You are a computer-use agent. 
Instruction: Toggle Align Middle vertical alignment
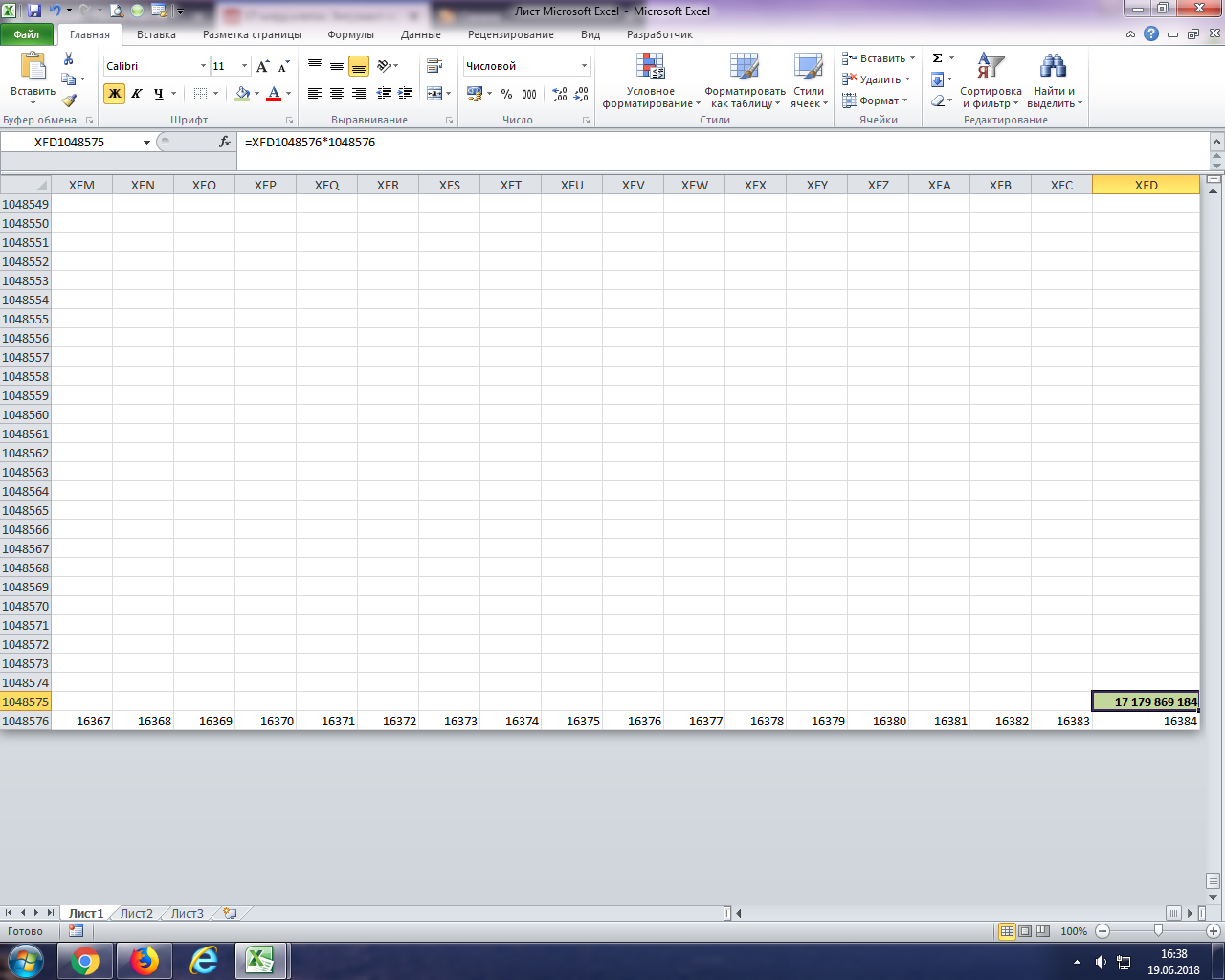pyautogui.click(x=337, y=66)
